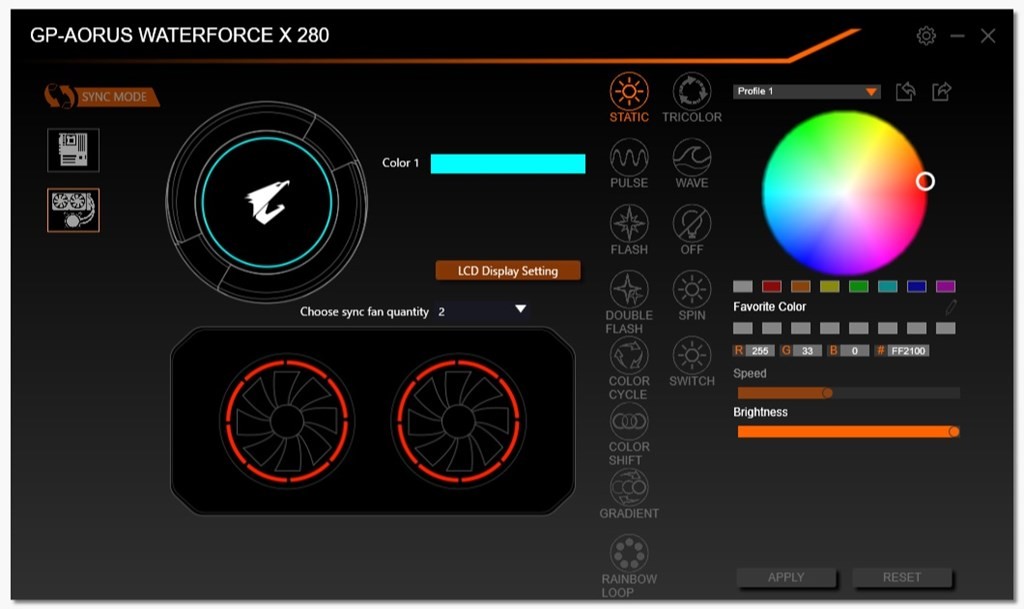Image resolution: width=1024 pixels, height=609 pixels.
Task: Select the SWITCH lighting effect
Action: point(692,355)
